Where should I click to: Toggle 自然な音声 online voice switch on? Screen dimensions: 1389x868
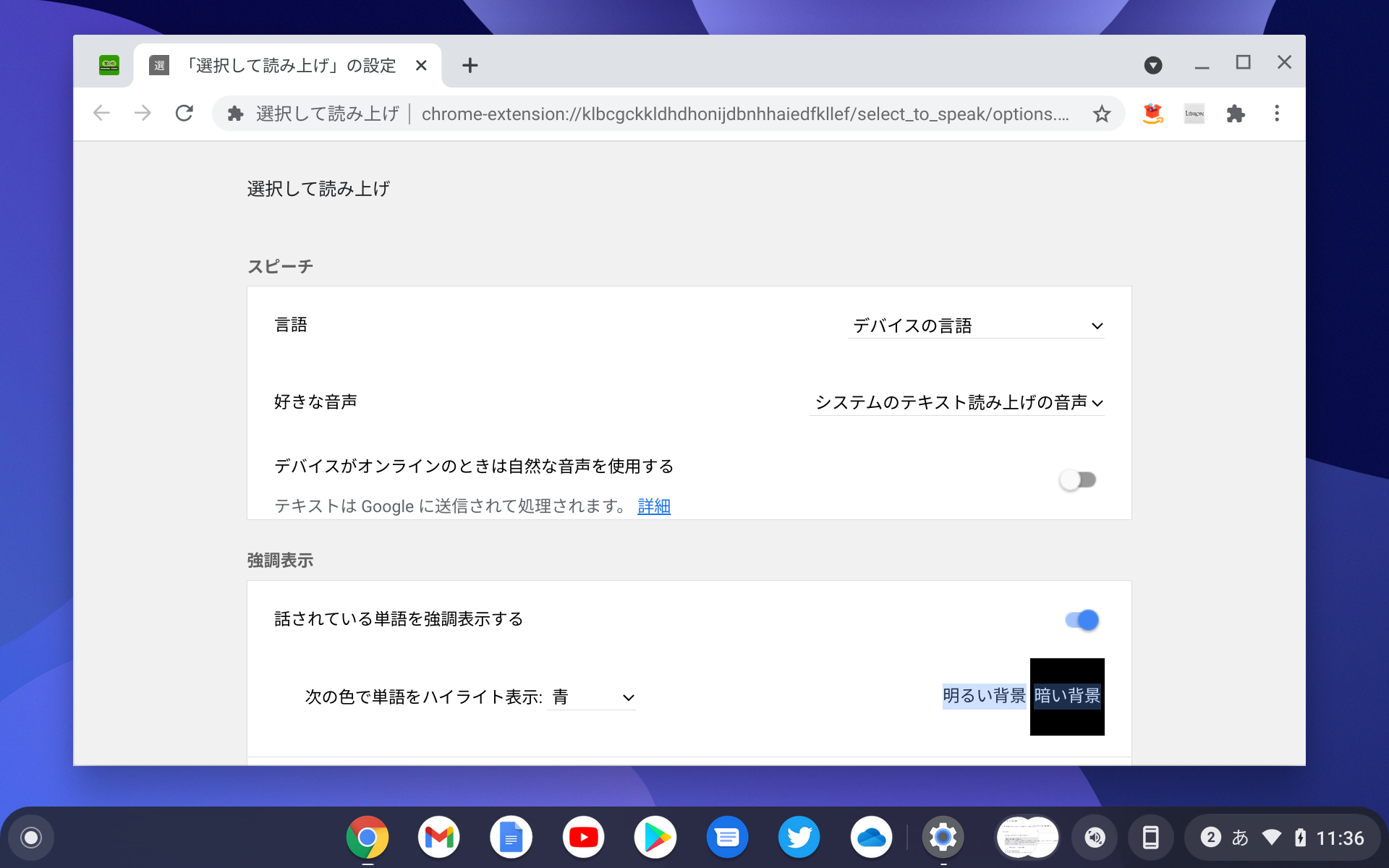tap(1079, 479)
